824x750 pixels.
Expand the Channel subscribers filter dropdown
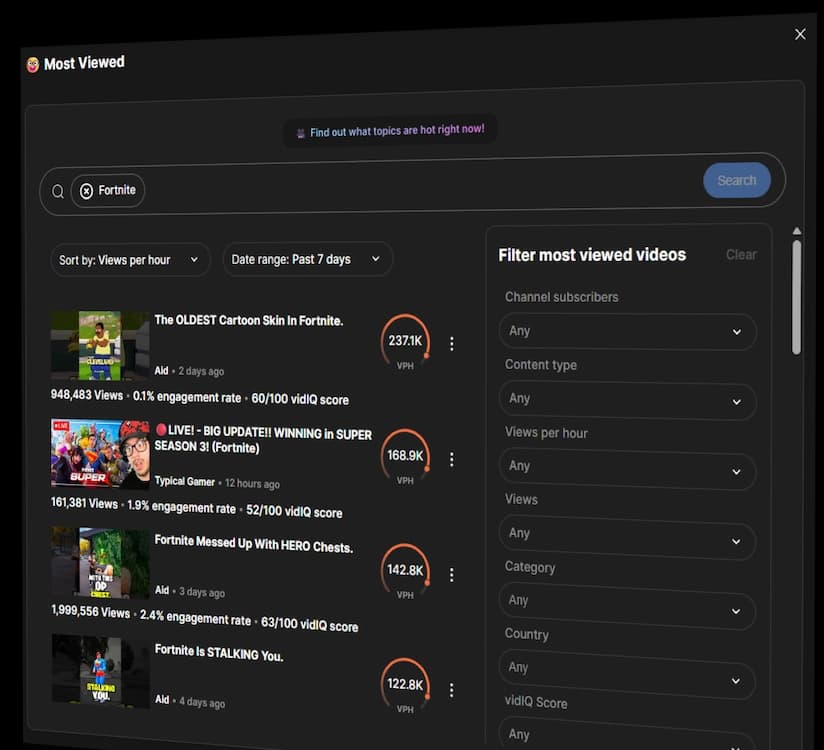click(627, 331)
